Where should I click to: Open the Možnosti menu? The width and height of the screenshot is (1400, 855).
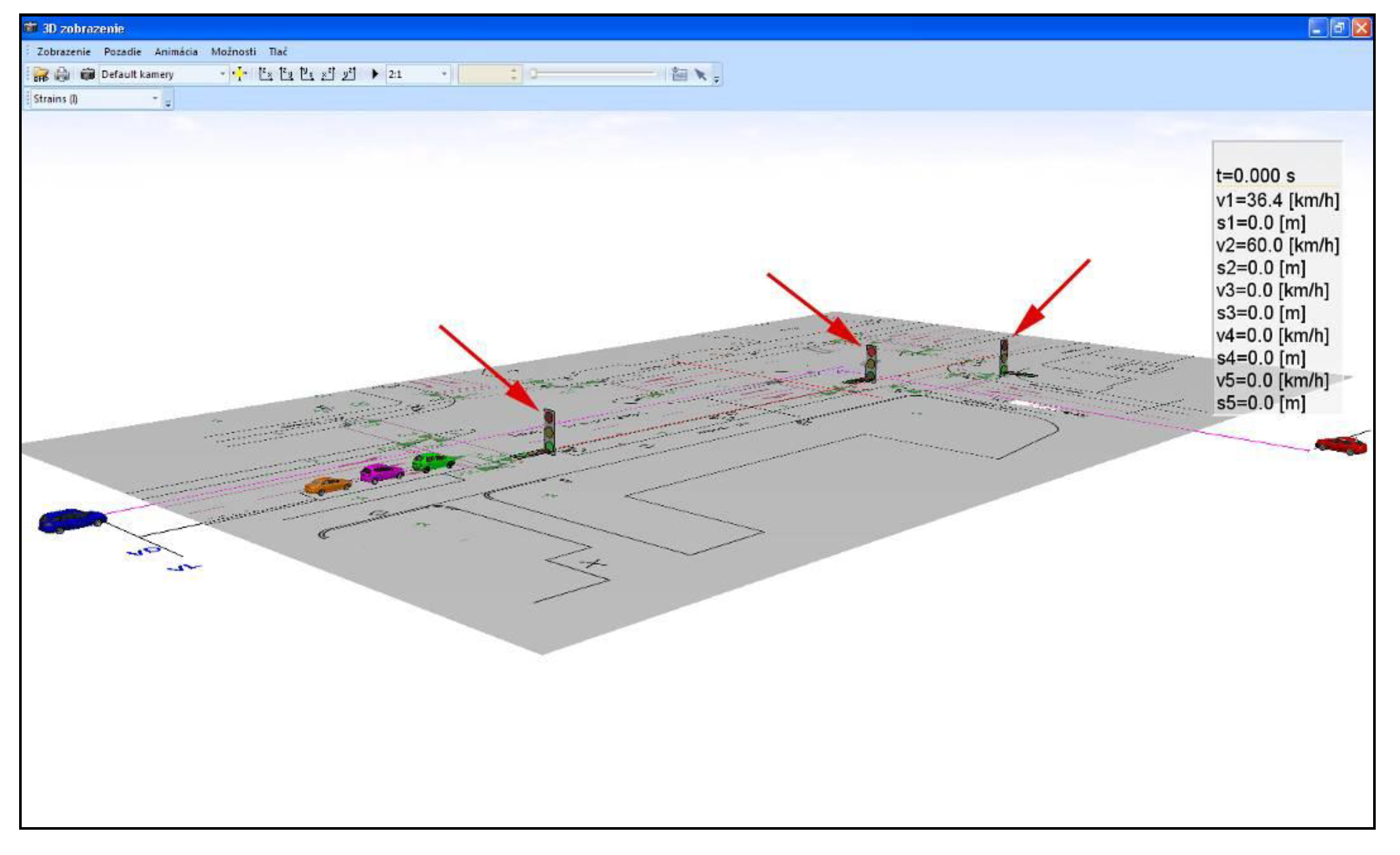234,52
